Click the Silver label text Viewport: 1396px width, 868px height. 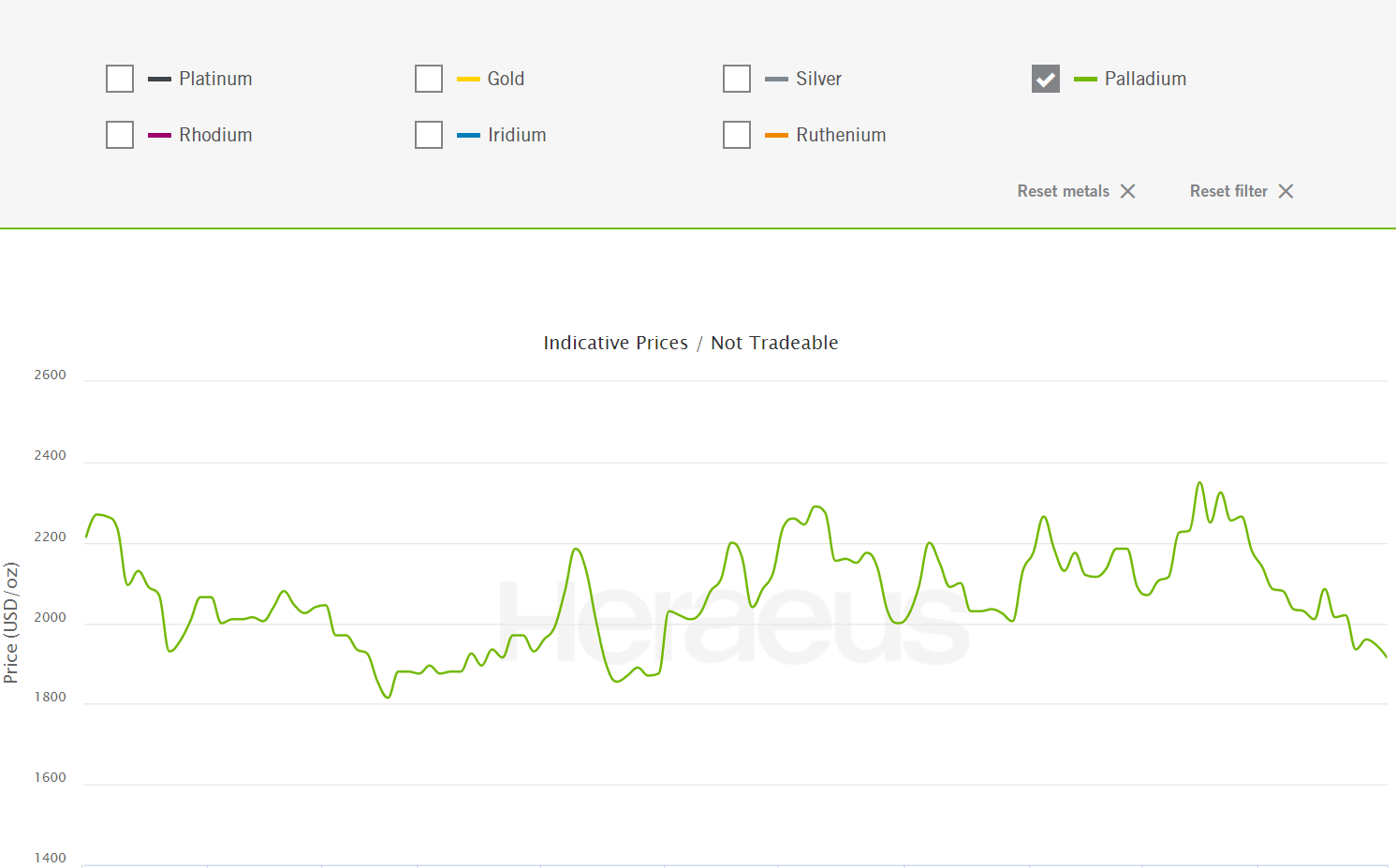click(x=818, y=79)
